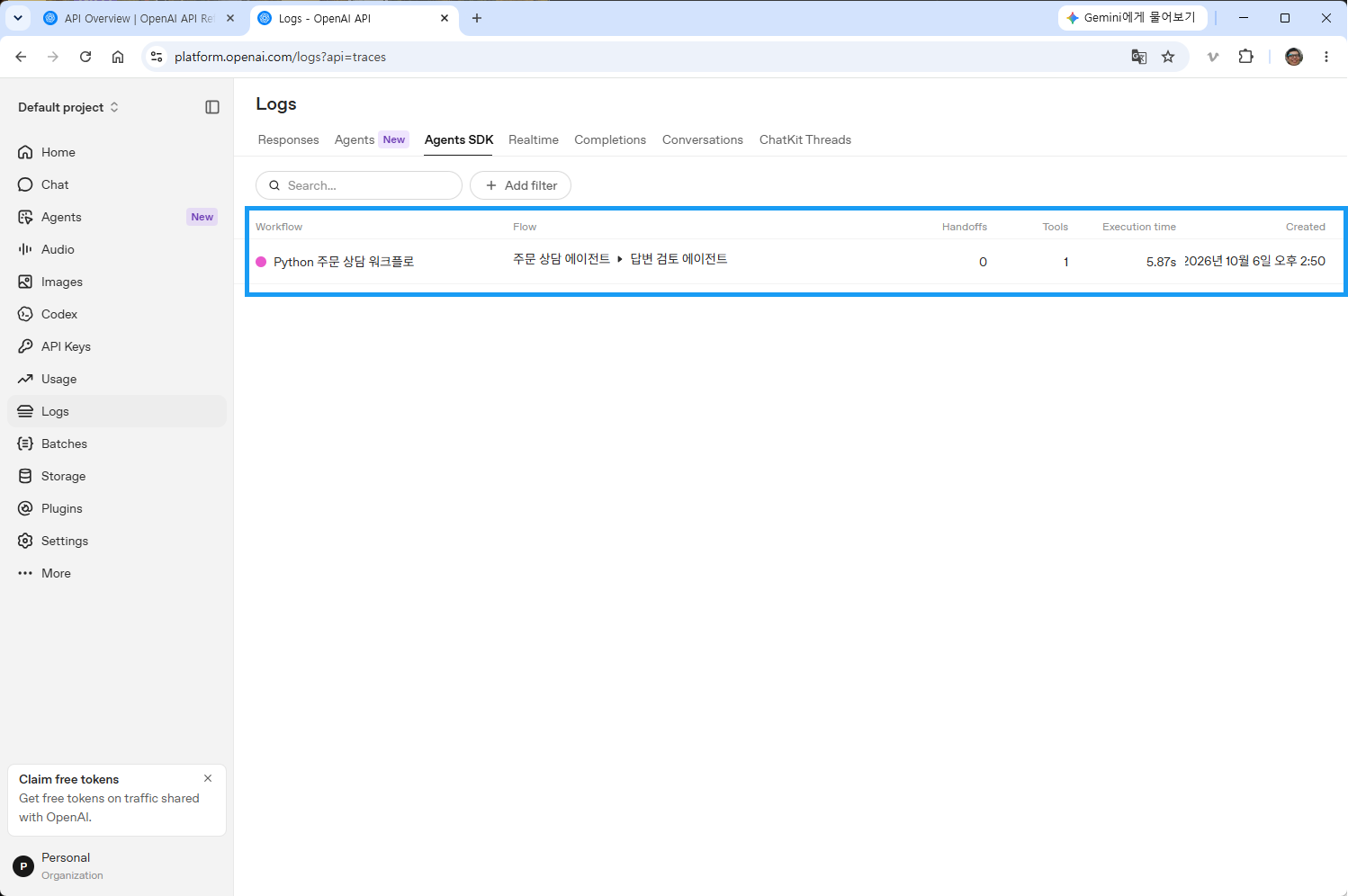This screenshot has width=1348, height=896.
Task: Switch to the Realtime tab
Action: tap(534, 139)
